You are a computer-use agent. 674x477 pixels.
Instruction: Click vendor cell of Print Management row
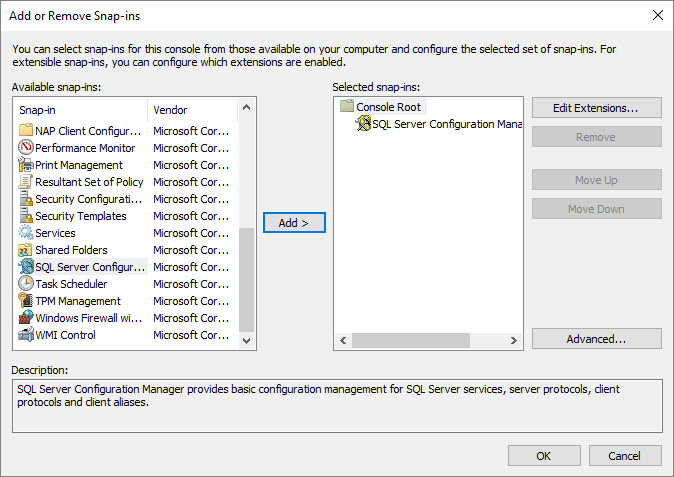coord(191,165)
